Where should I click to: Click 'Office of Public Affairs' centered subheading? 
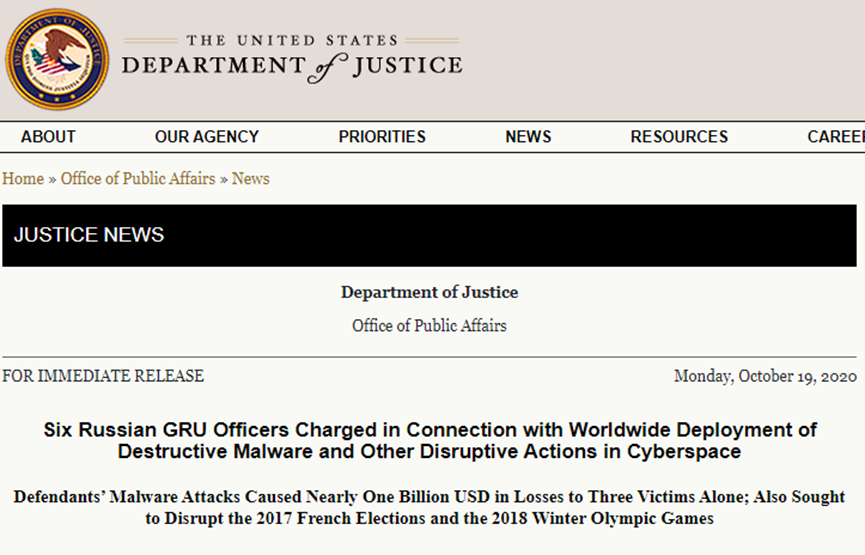click(x=429, y=325)
